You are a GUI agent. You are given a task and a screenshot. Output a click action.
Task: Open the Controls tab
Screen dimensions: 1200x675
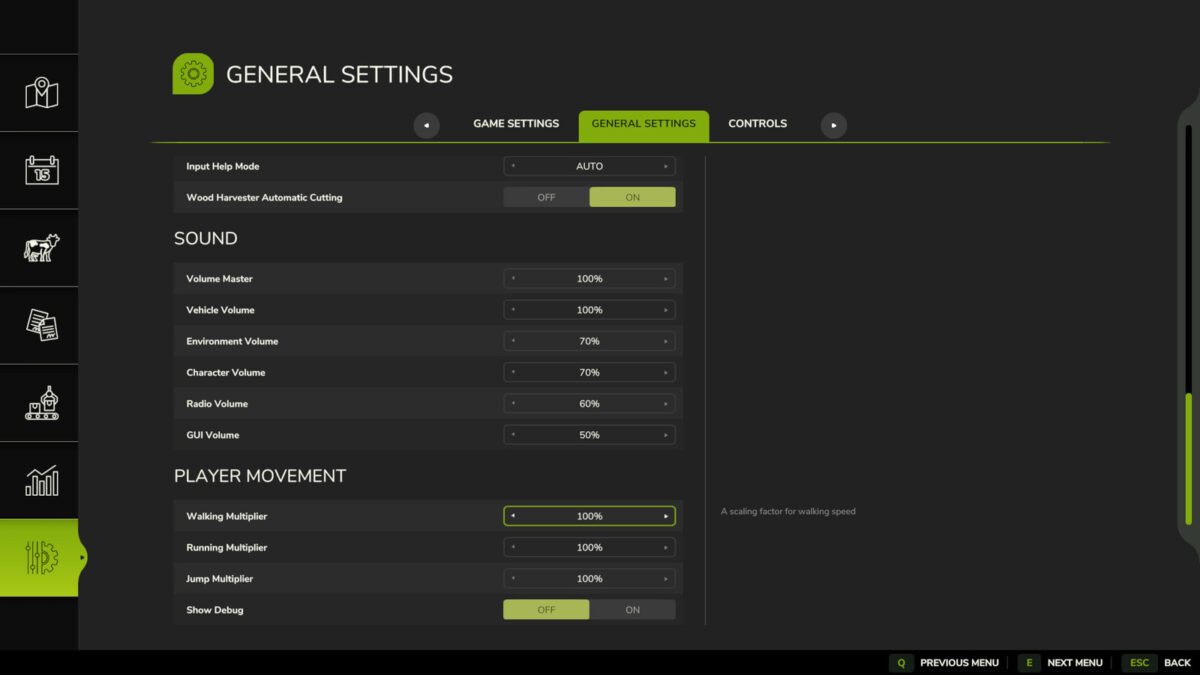[x=757, y=123]
